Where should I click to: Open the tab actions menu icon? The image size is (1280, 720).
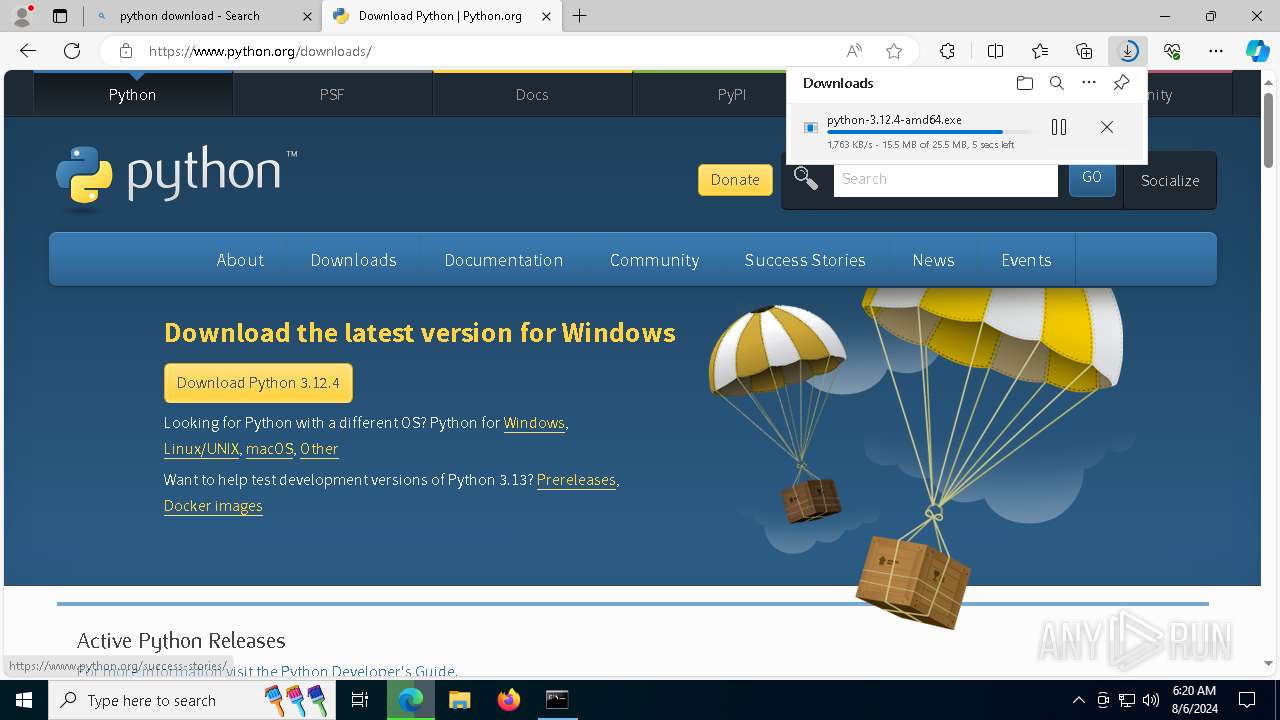click(x=60, y=16)
